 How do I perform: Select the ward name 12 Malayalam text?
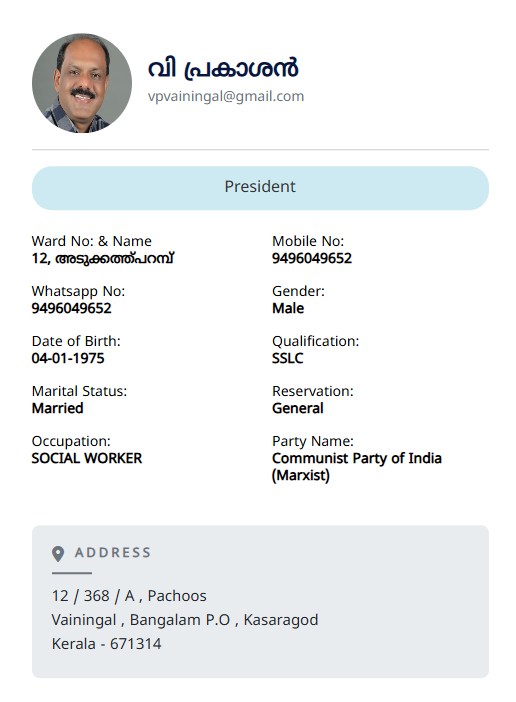pyautogui.click(x=102, y=258)
